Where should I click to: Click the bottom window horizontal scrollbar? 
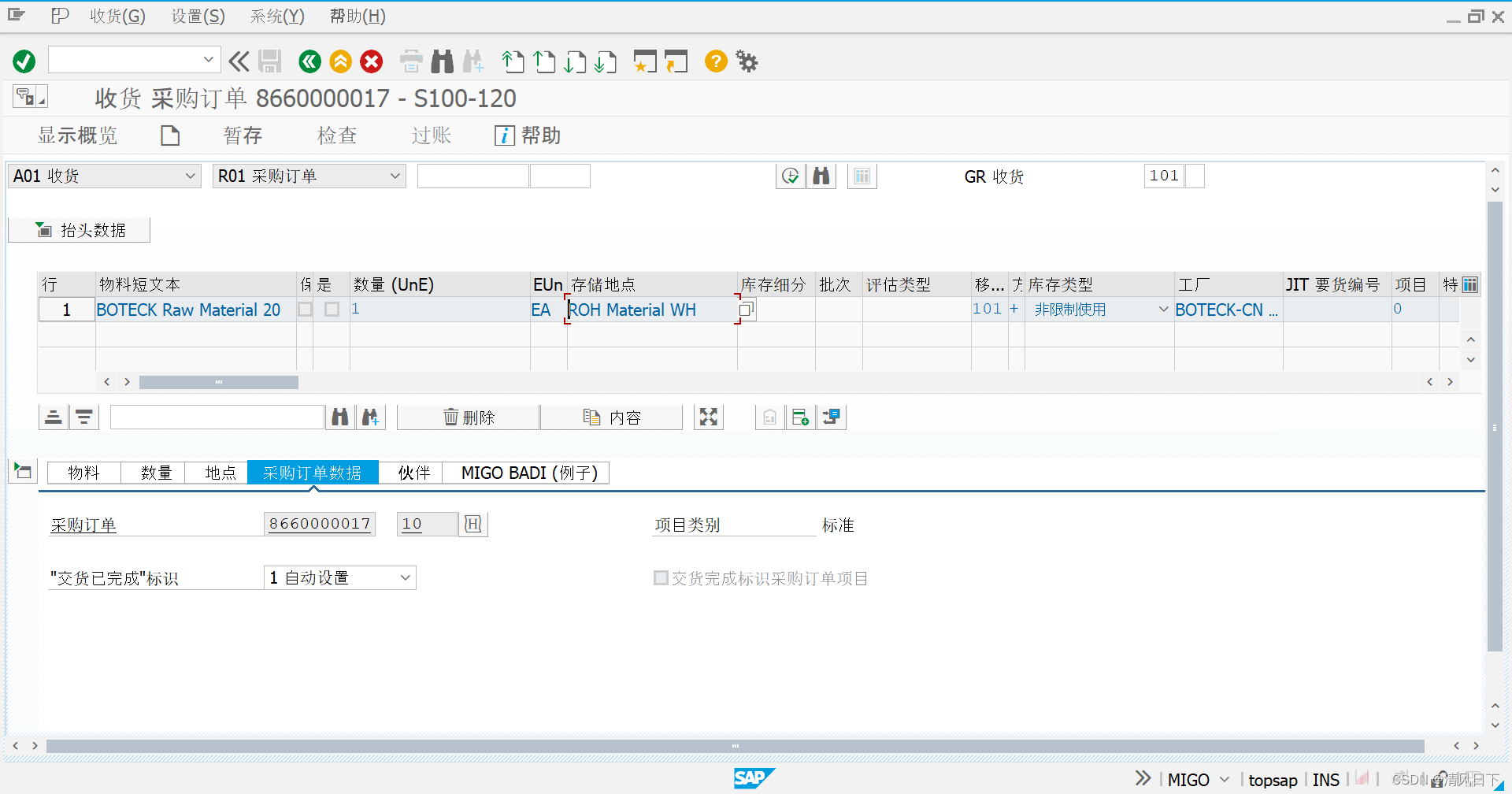pyautogui.click(x=735, y=745)
